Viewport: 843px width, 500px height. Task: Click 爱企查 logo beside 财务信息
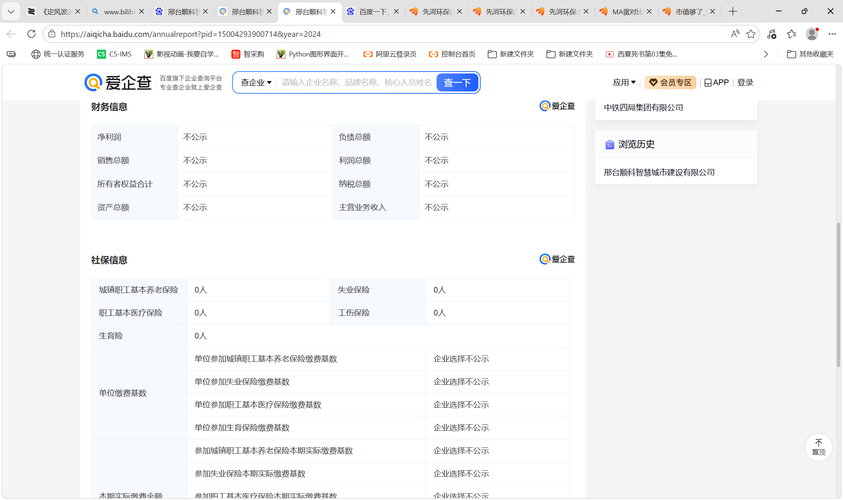[x=557, y=106]
